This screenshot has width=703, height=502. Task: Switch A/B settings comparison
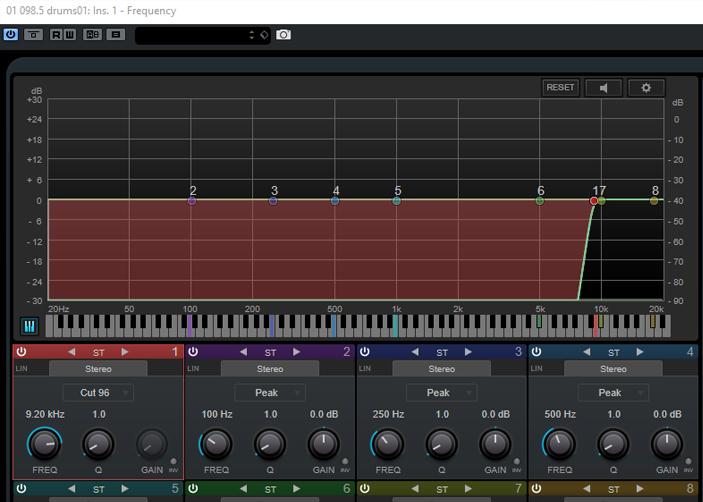93,34
